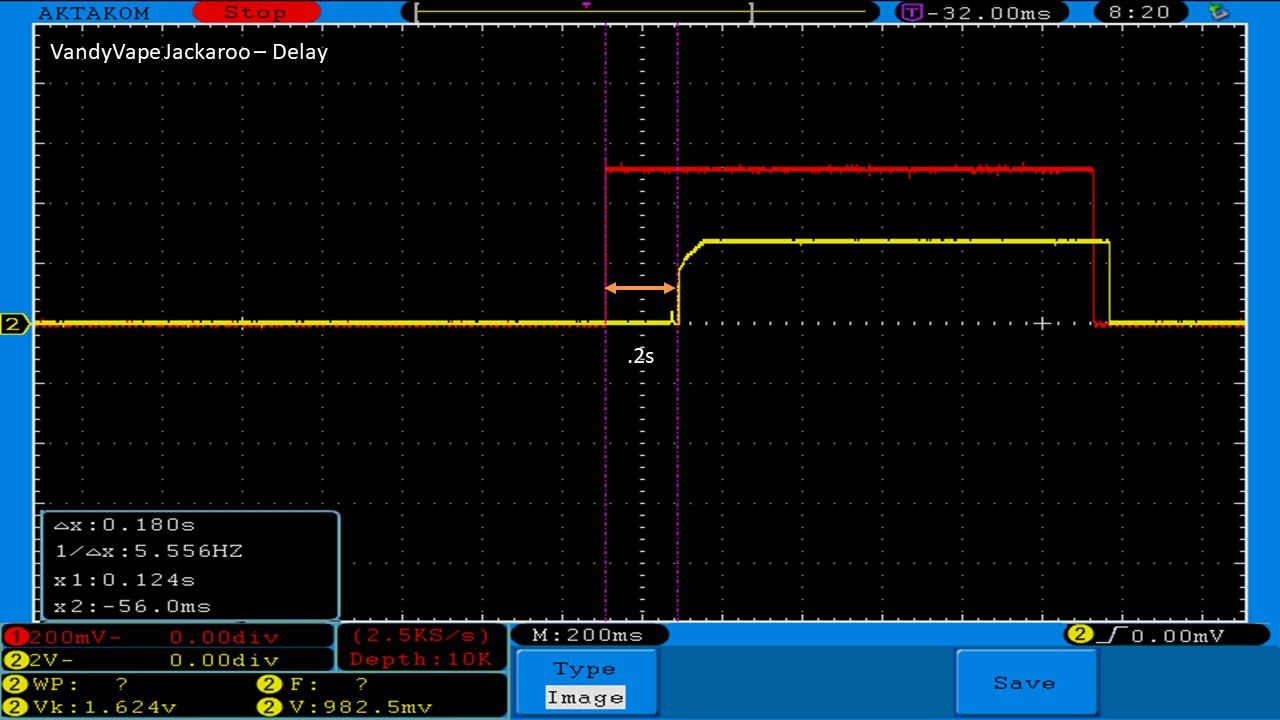Click the channel 2 ground marker on left edge
Image resolution: width=1280 pixels, height=720 pixels.
pyautogui.click(x=15, y=324)
